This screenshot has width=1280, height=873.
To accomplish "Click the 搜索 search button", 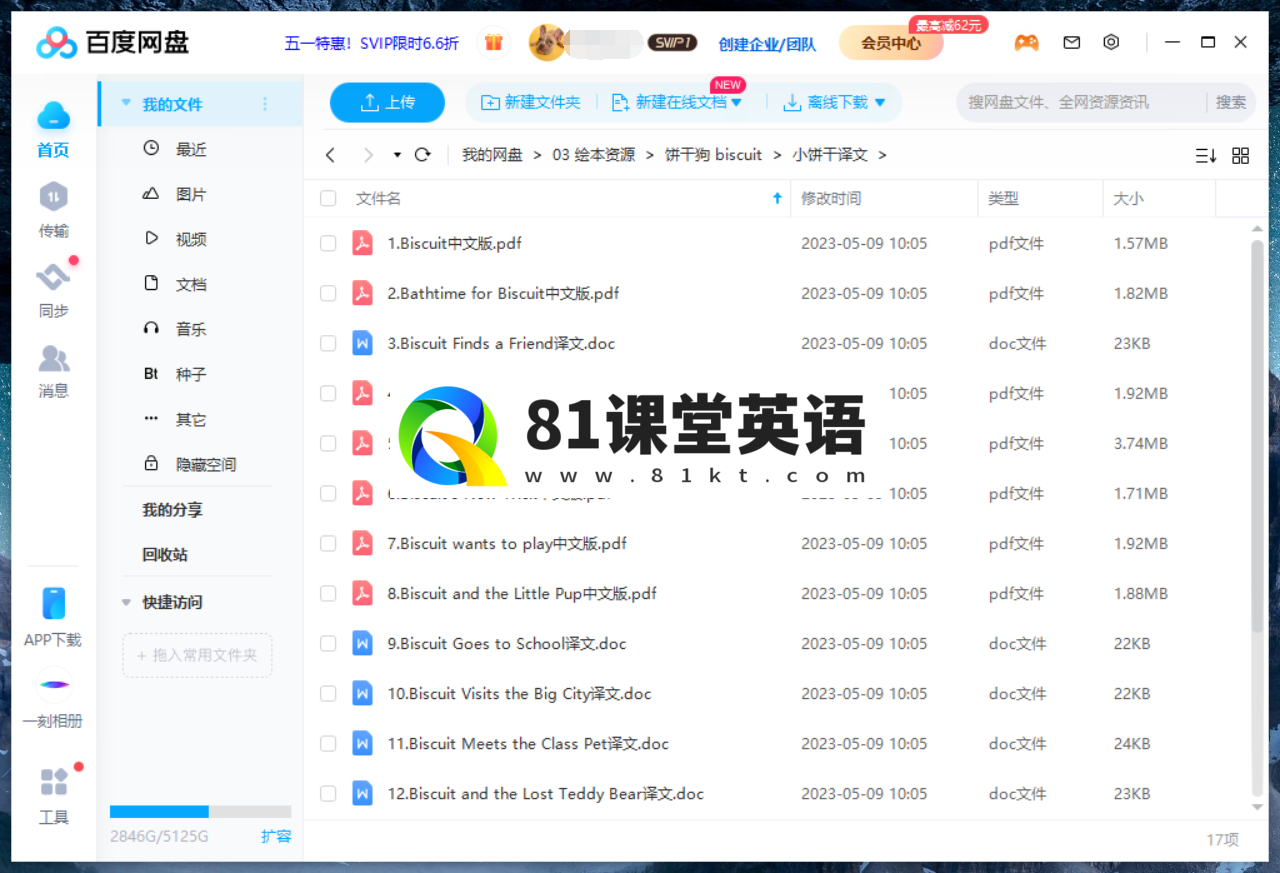I will (x=1231, y=102).
